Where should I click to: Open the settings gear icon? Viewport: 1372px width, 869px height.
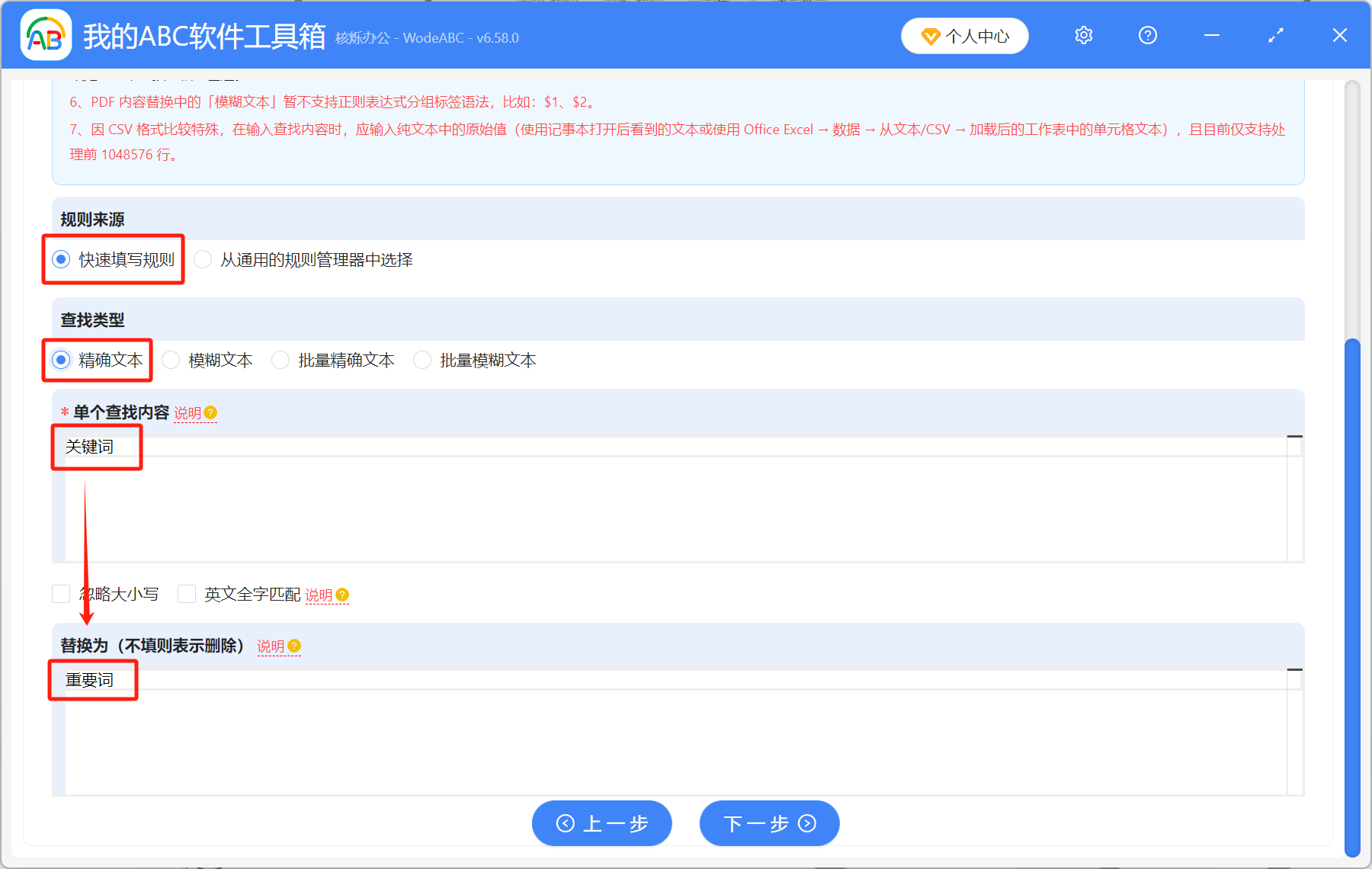[1083, 35]
